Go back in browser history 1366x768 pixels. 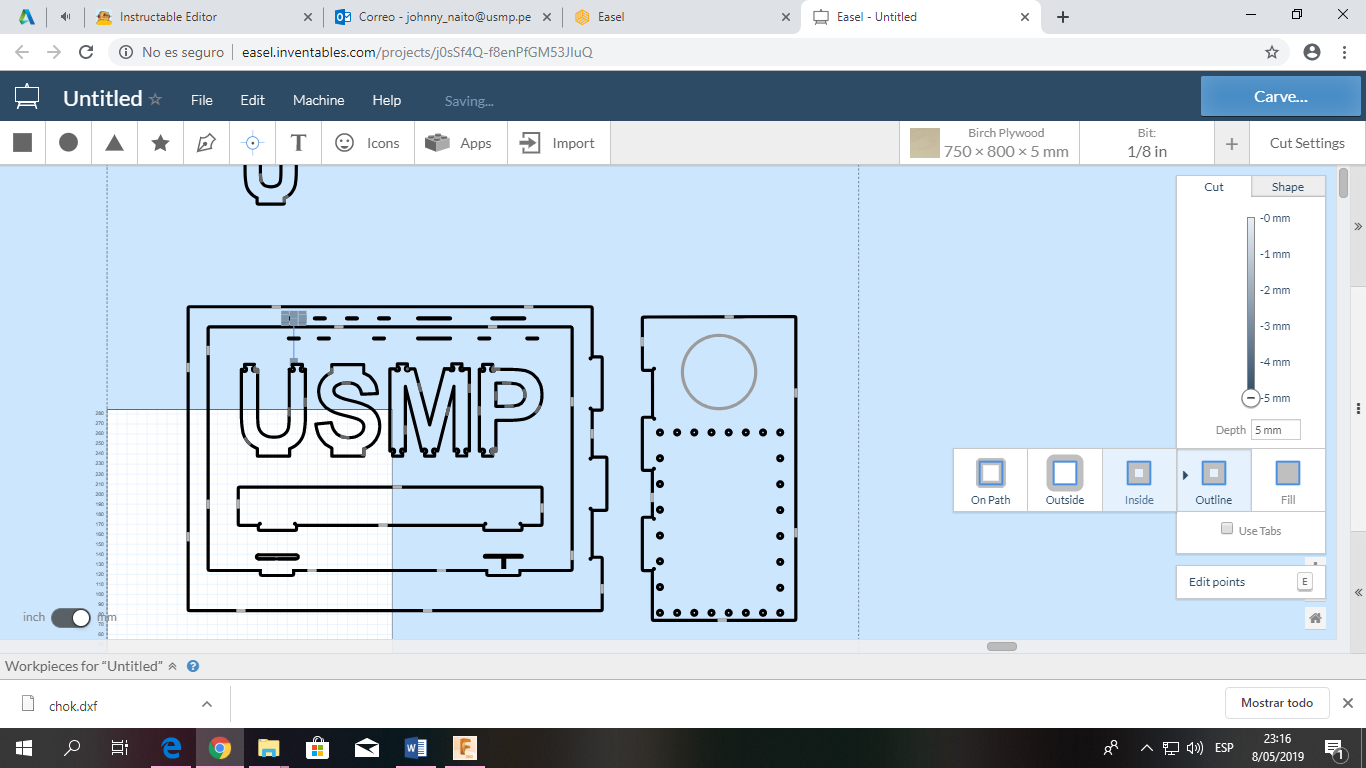tap(22, 52)
